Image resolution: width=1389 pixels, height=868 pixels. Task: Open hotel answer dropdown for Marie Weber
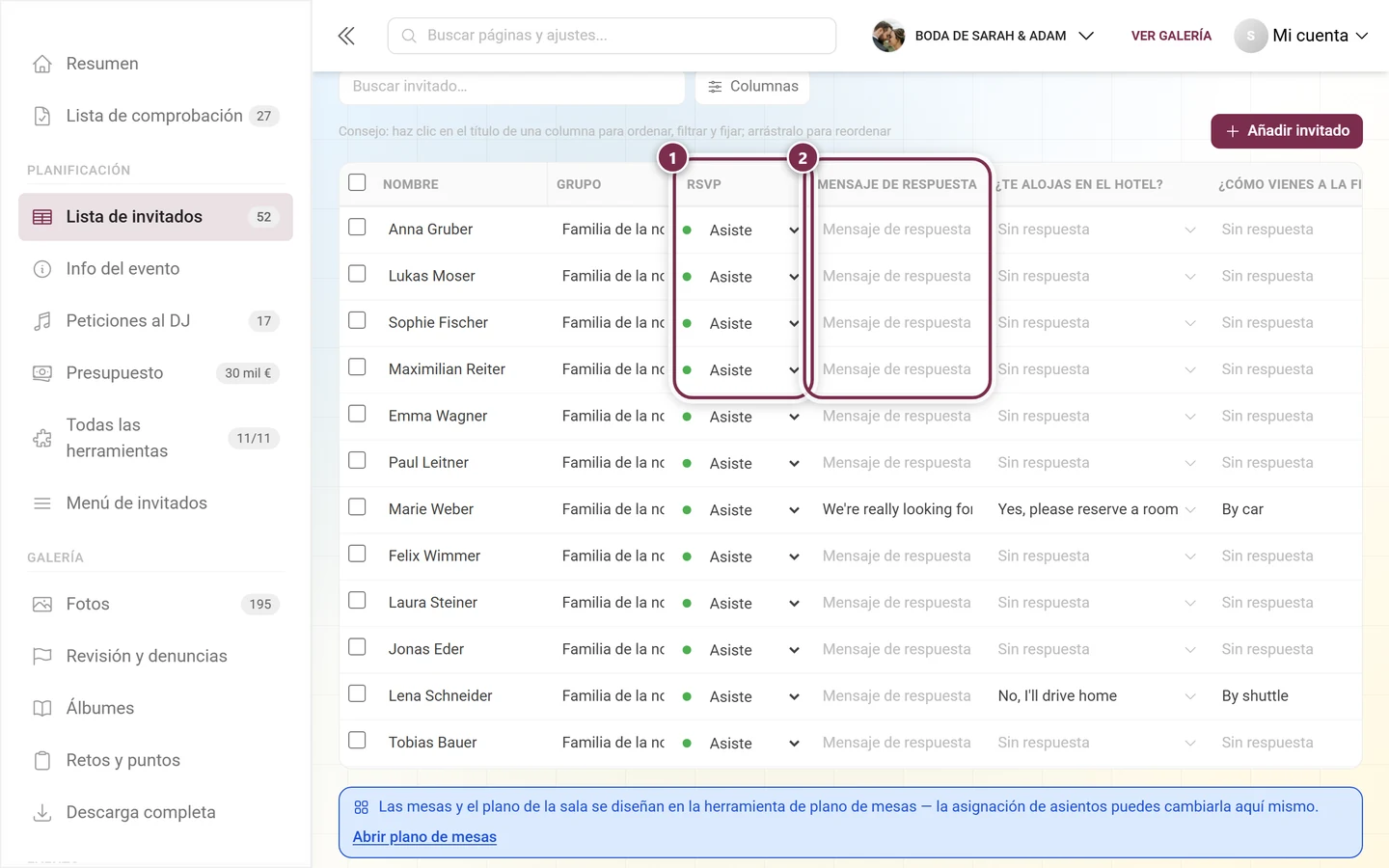pyautogui.click(x=1097, y=509)
